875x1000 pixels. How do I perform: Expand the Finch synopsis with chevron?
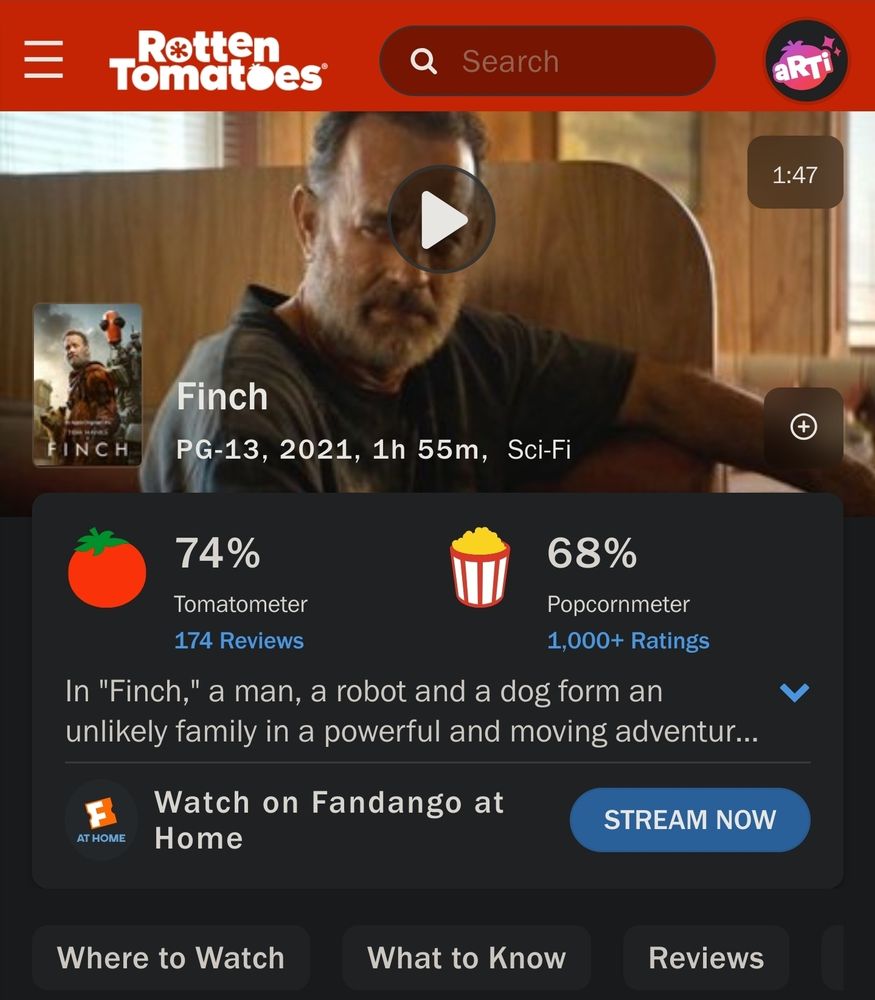point(795,692)
